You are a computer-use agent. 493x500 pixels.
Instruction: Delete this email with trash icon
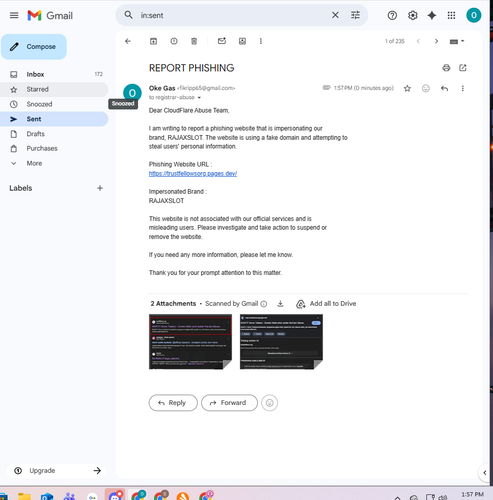click(194, 41)
